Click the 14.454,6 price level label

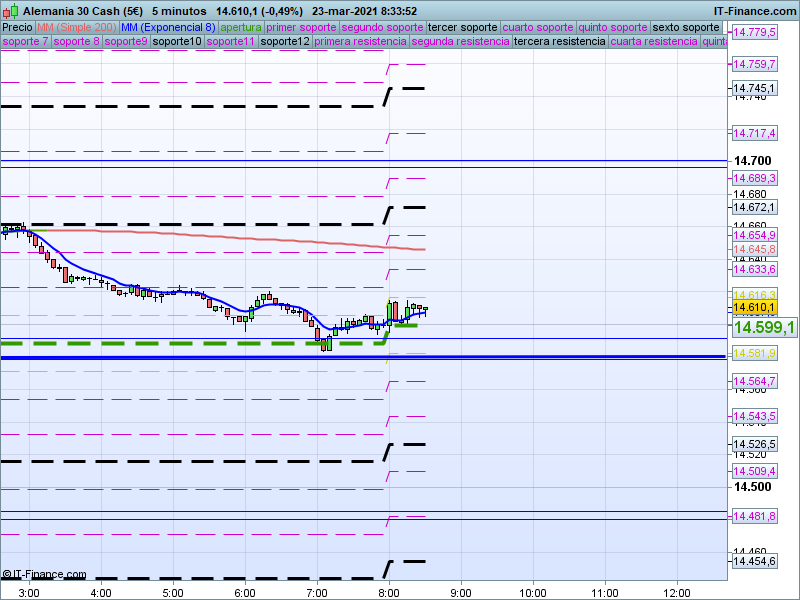(x=754, y=562)
